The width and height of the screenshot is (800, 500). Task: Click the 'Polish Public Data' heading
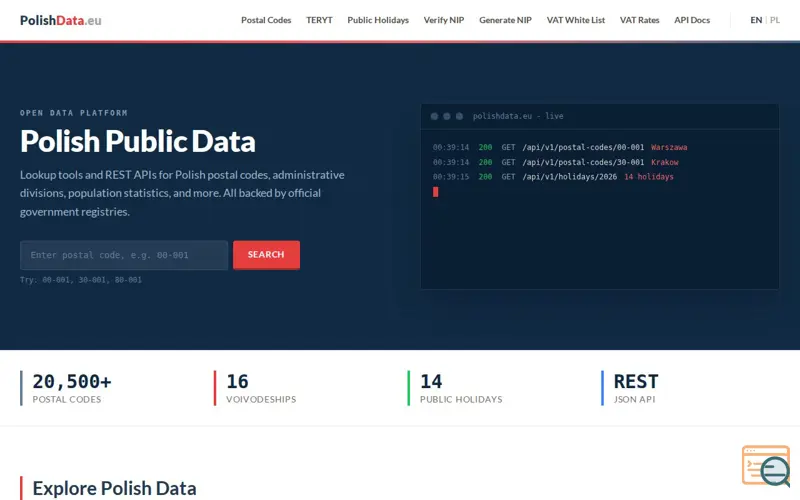(138, 141)
